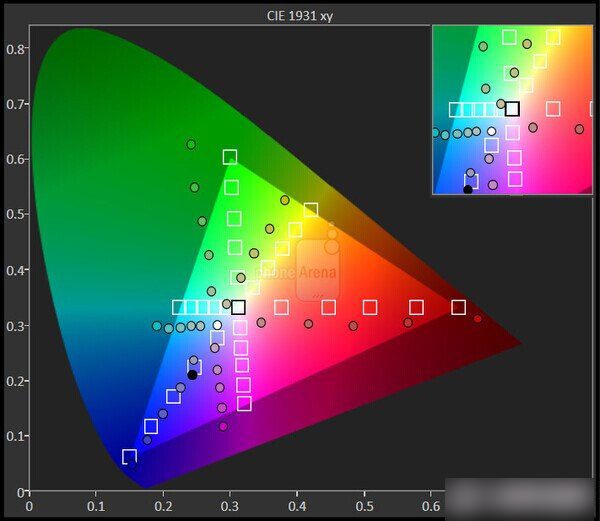This screenshot has height=521, width=600.
Task: Click the 0.6 label on the y-axis
Action: coord(15,159)
